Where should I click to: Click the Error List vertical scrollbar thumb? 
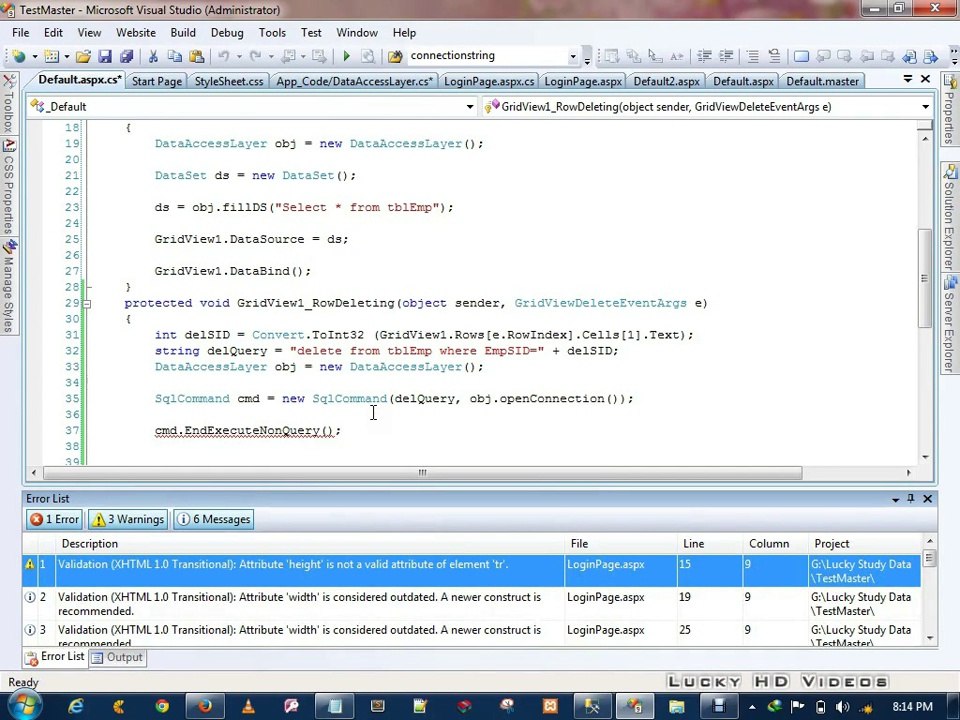click(929, 558)
